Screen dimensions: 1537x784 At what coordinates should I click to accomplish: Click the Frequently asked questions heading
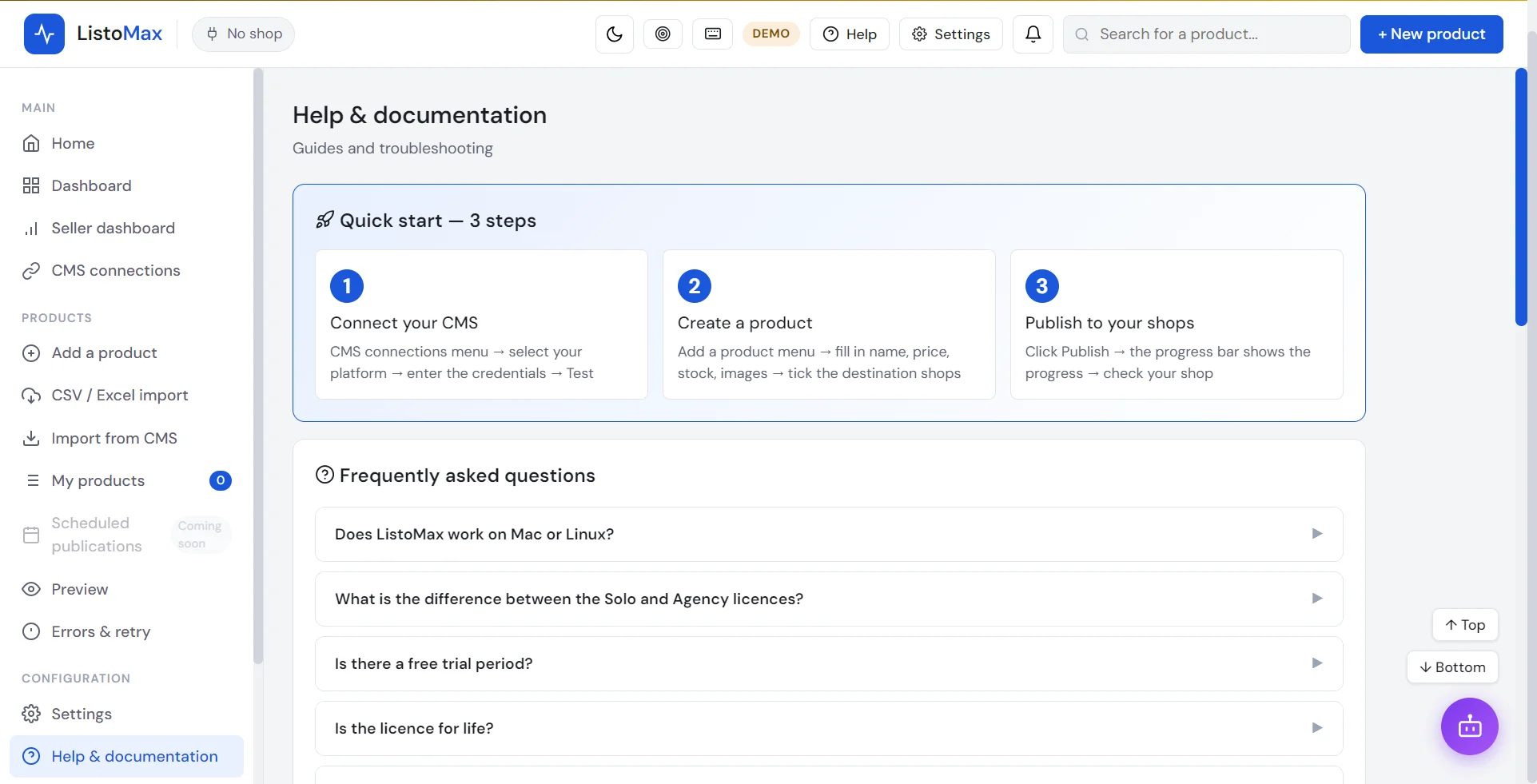pos(468,476)
